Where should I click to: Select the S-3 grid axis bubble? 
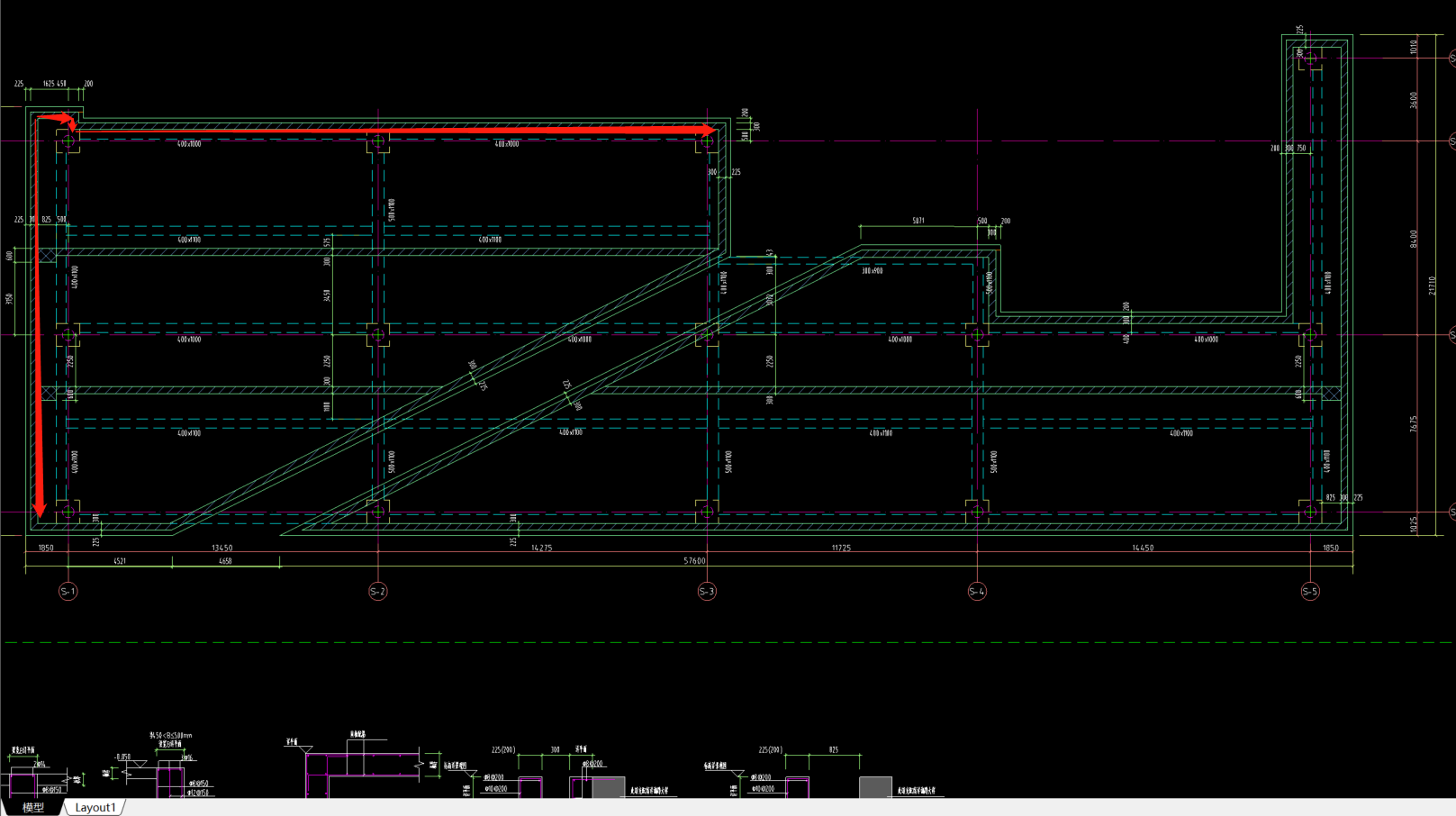point(707,592)
